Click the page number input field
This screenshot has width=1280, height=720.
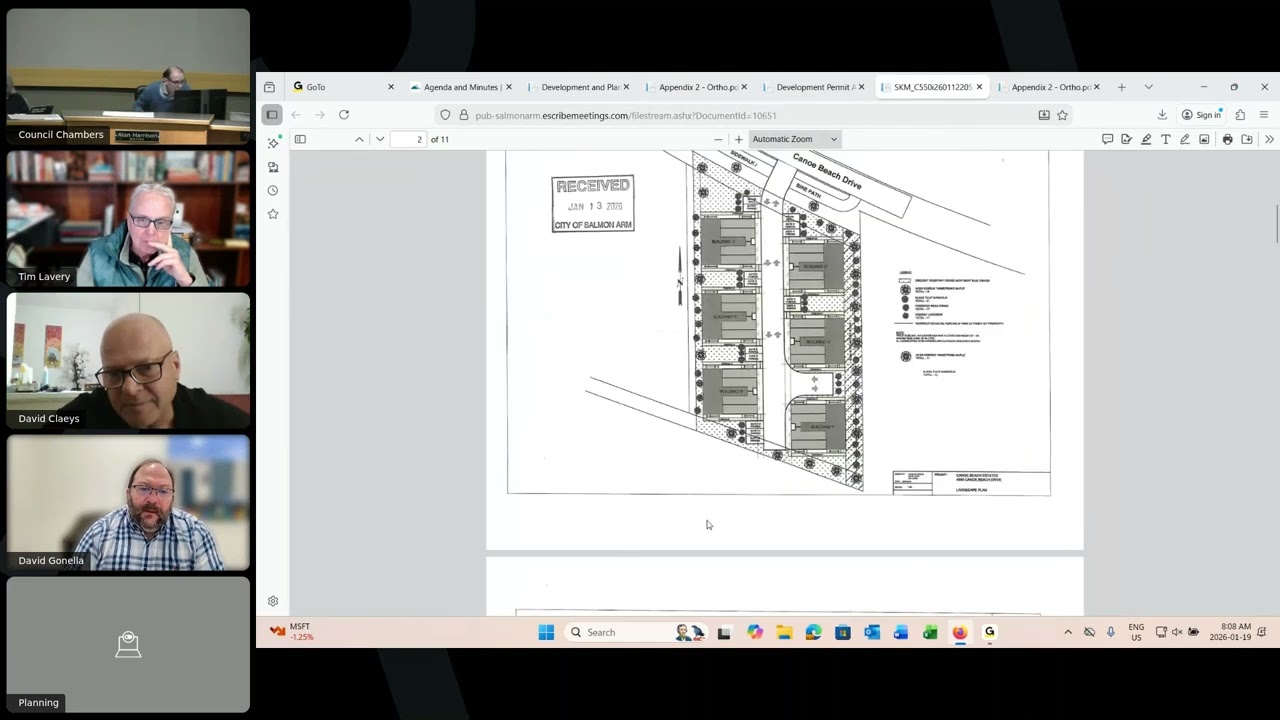408,139
